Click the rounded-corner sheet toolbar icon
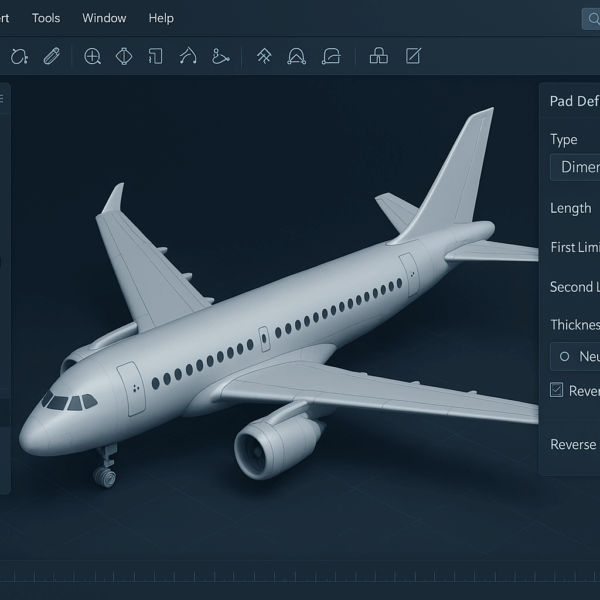 tap(331, 57)
